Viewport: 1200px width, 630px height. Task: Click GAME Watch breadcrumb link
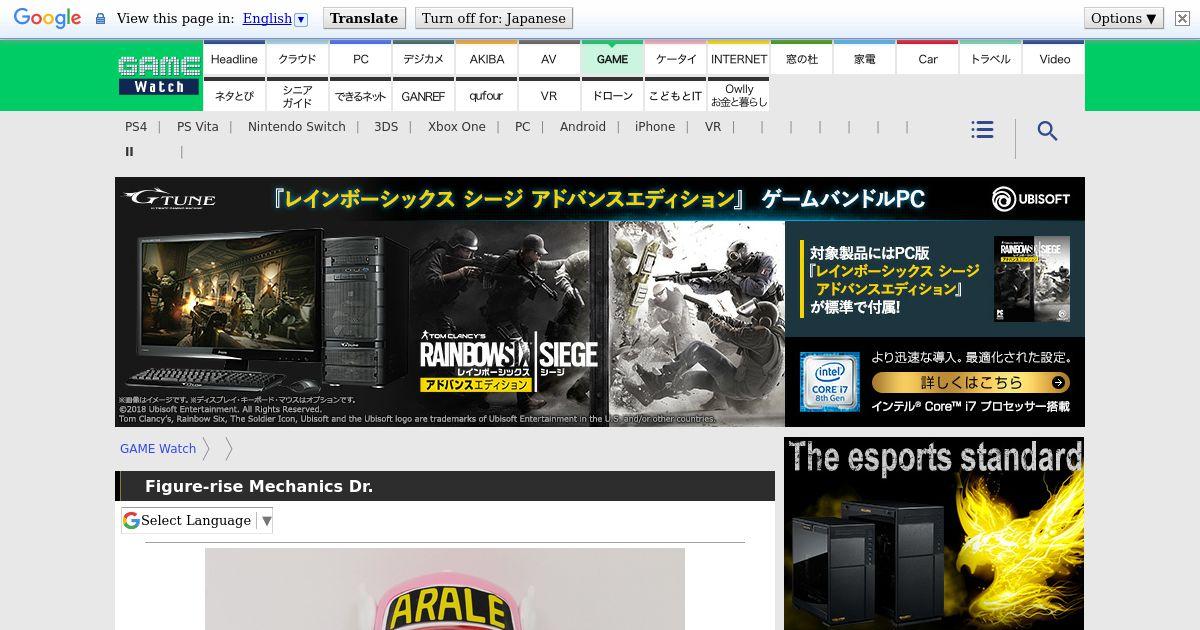point(158,449)
